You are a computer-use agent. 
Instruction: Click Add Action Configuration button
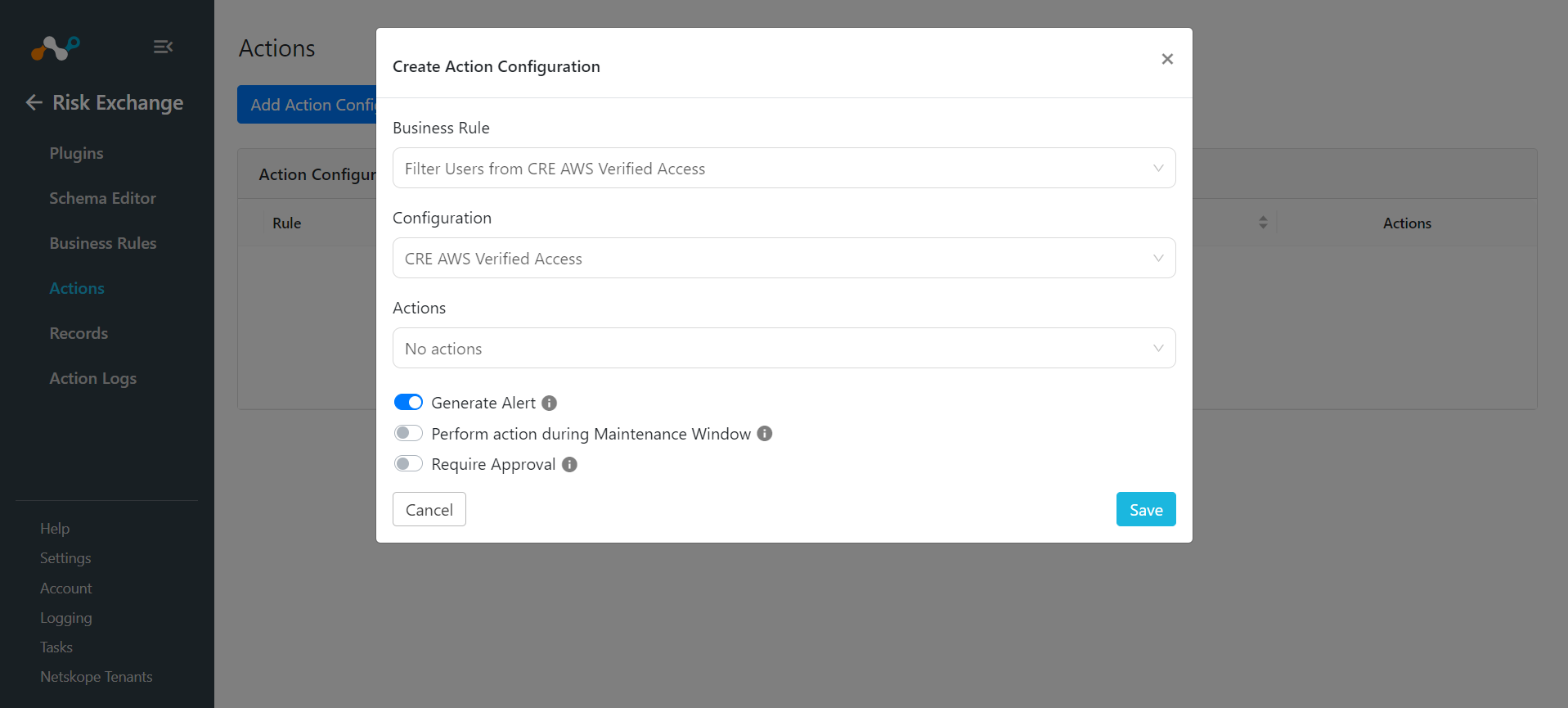(x=307, y=105)
